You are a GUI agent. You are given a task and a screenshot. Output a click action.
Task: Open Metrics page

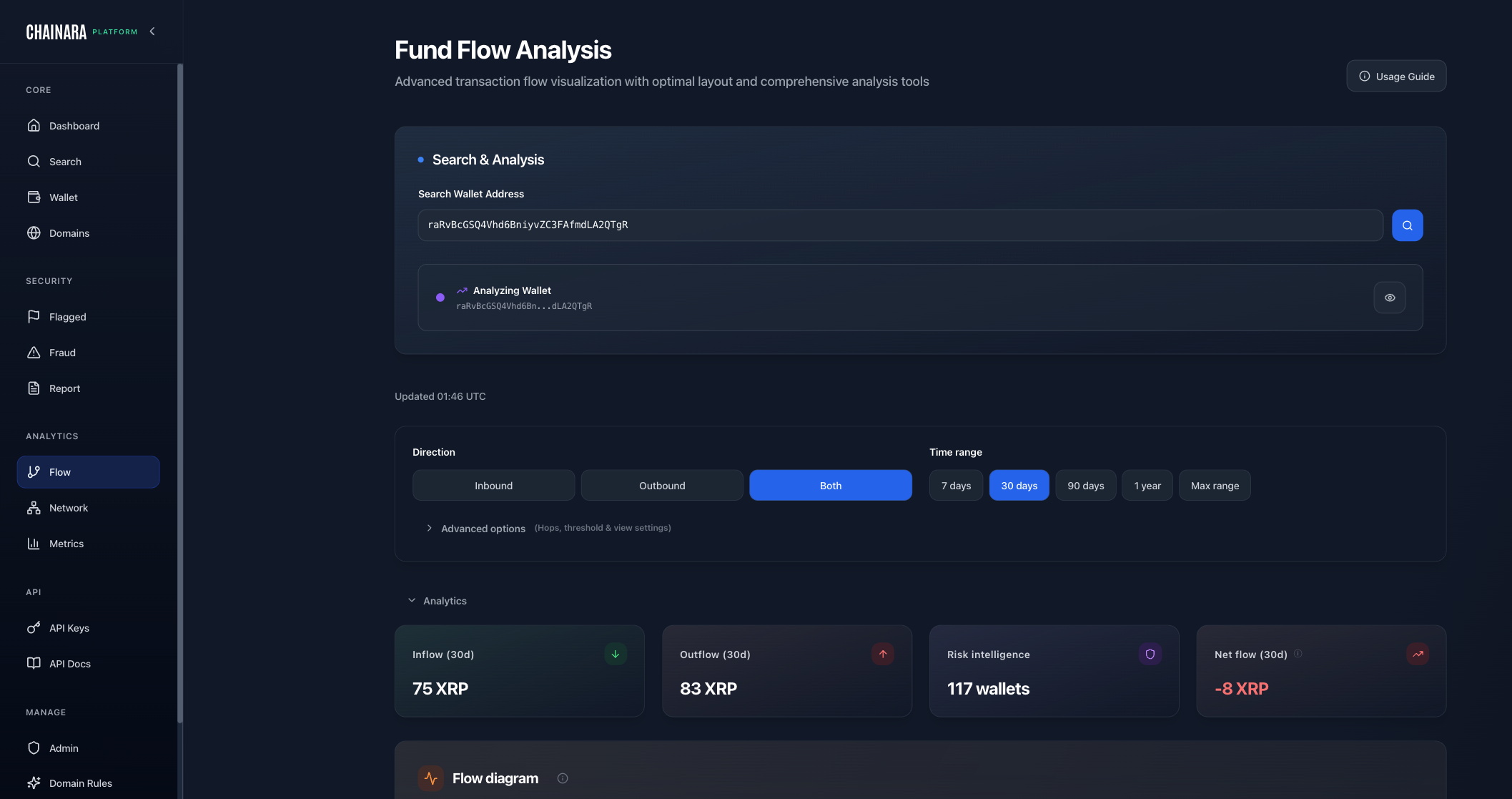click(88, 544)
